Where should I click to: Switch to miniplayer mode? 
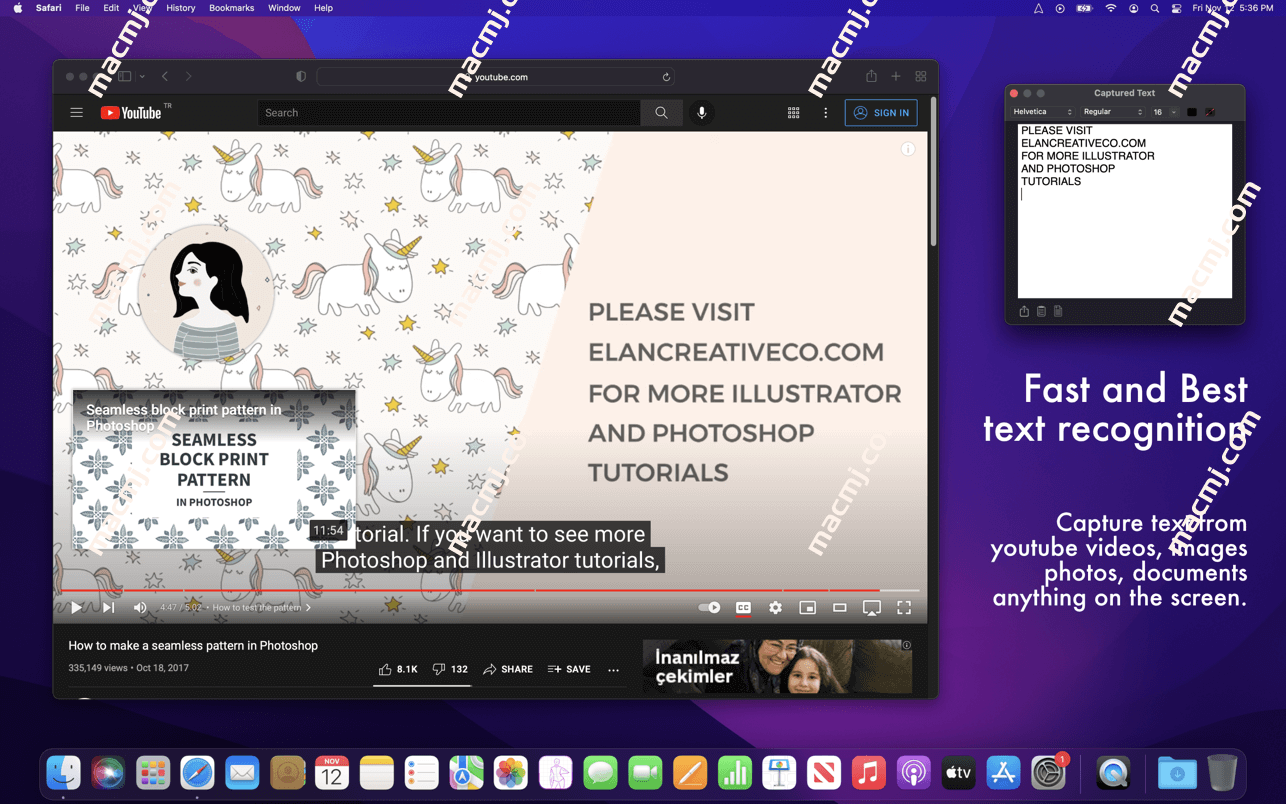[x=807, y=607]
